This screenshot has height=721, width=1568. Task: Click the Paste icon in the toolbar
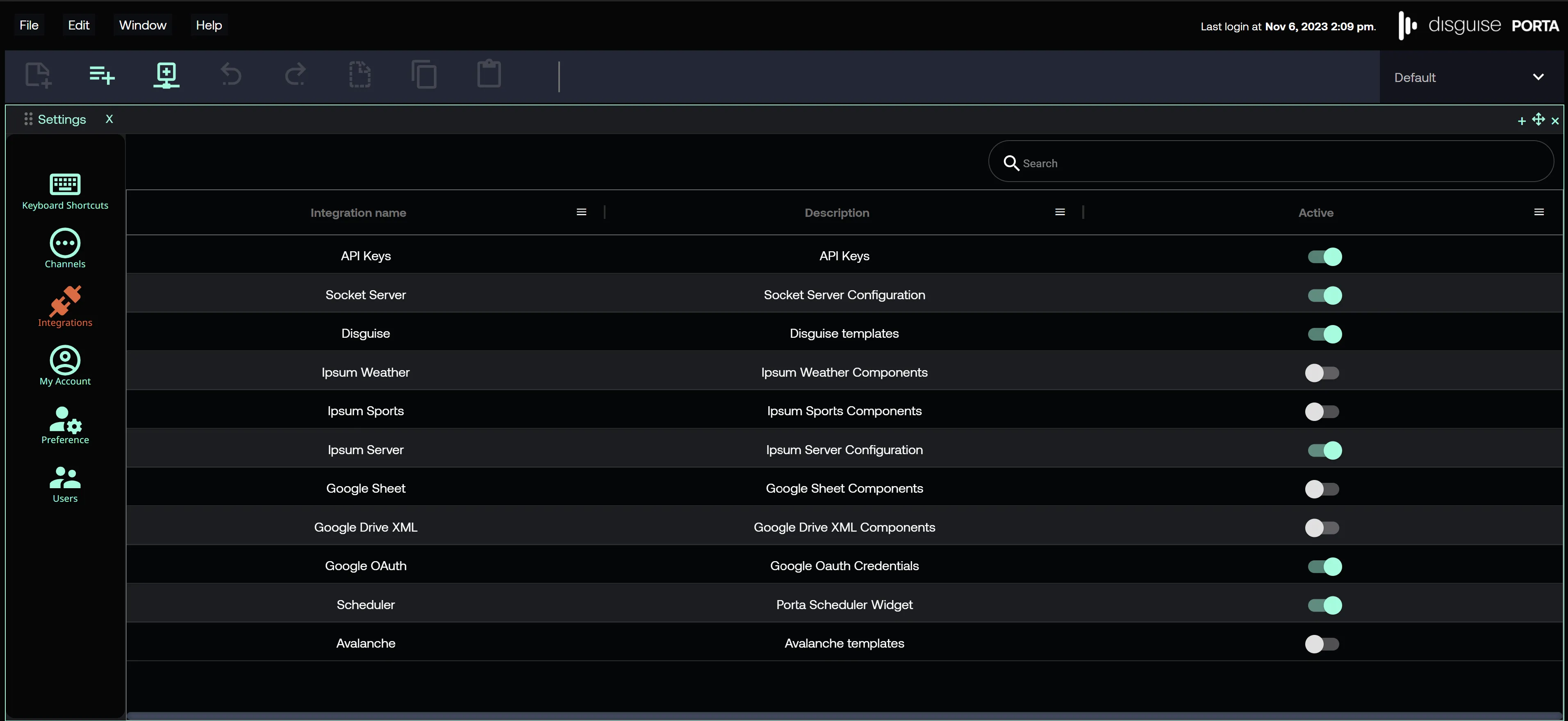489,75
